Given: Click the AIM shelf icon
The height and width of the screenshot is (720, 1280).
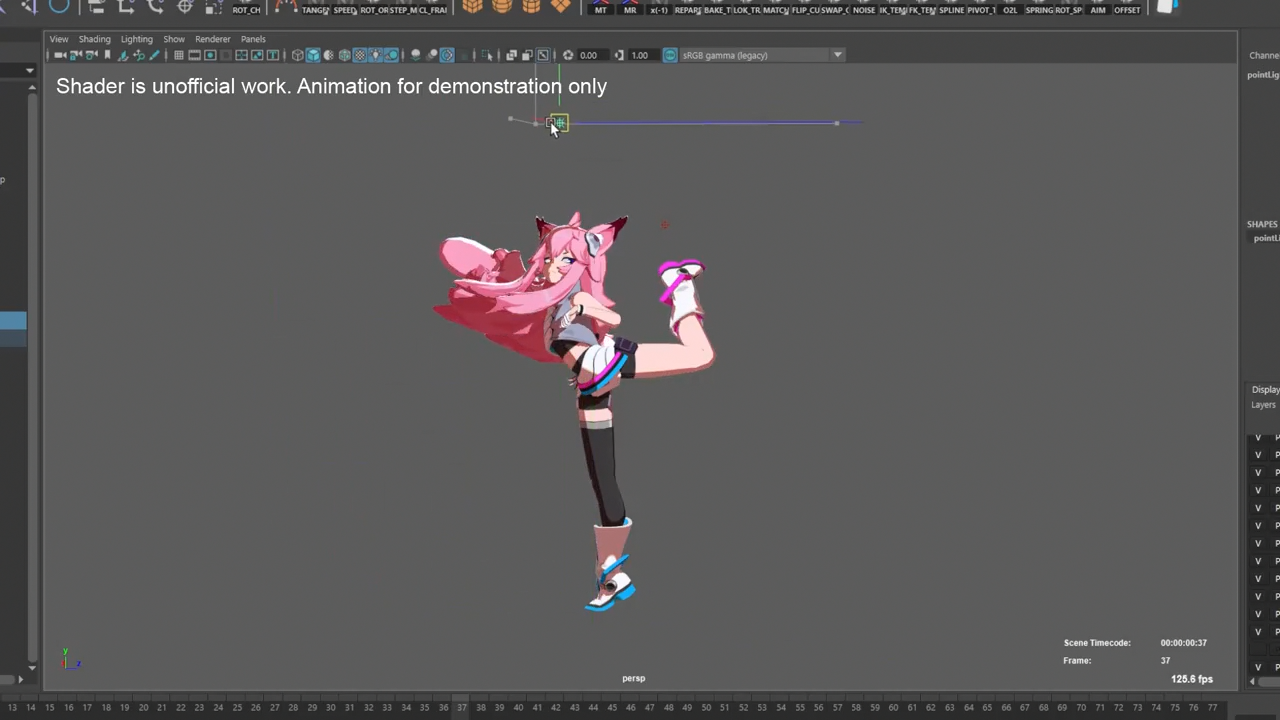Looking at the screenshot, I should pos(1098,8).
